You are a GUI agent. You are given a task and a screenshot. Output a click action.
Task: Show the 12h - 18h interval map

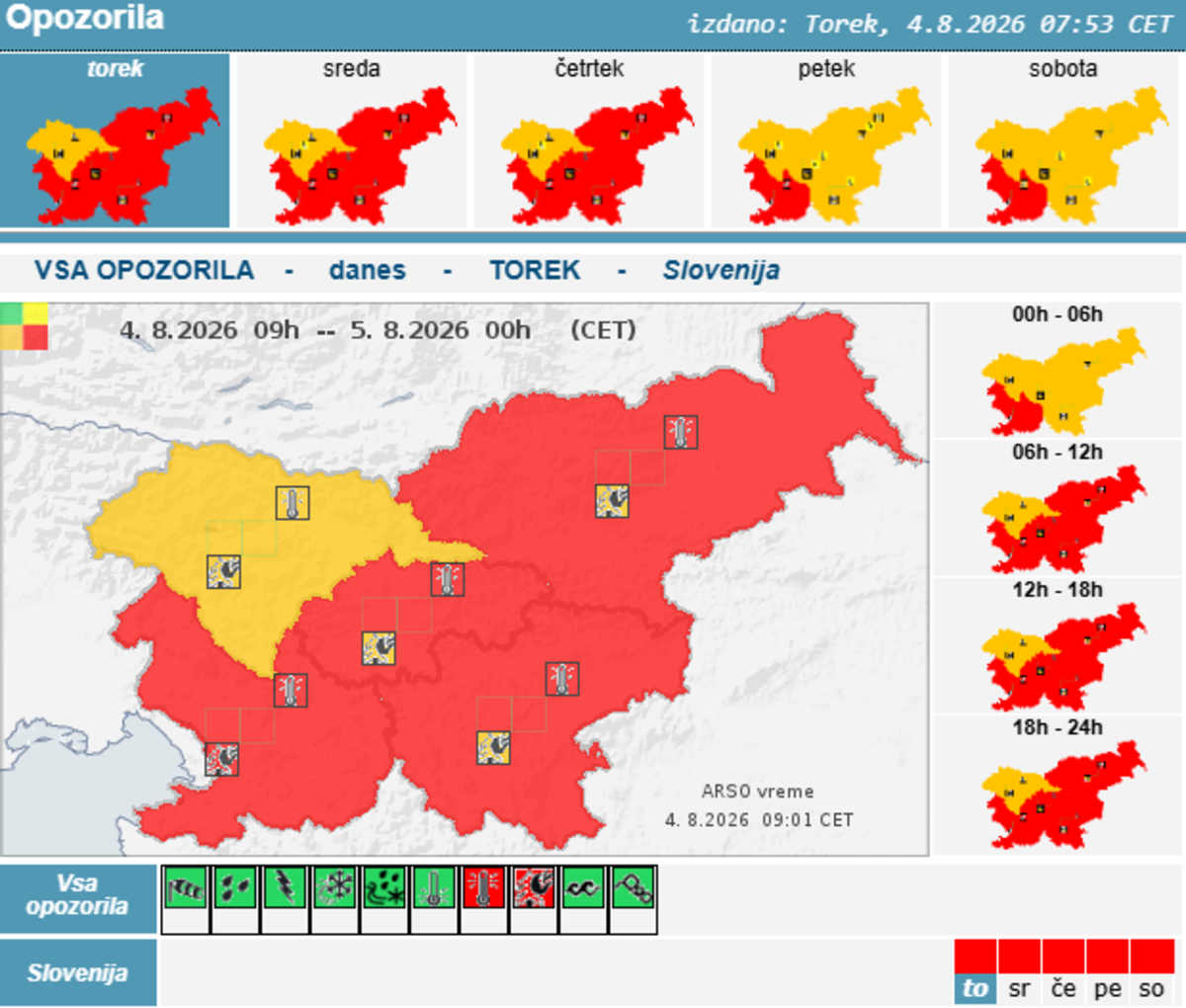point(1058,645)
